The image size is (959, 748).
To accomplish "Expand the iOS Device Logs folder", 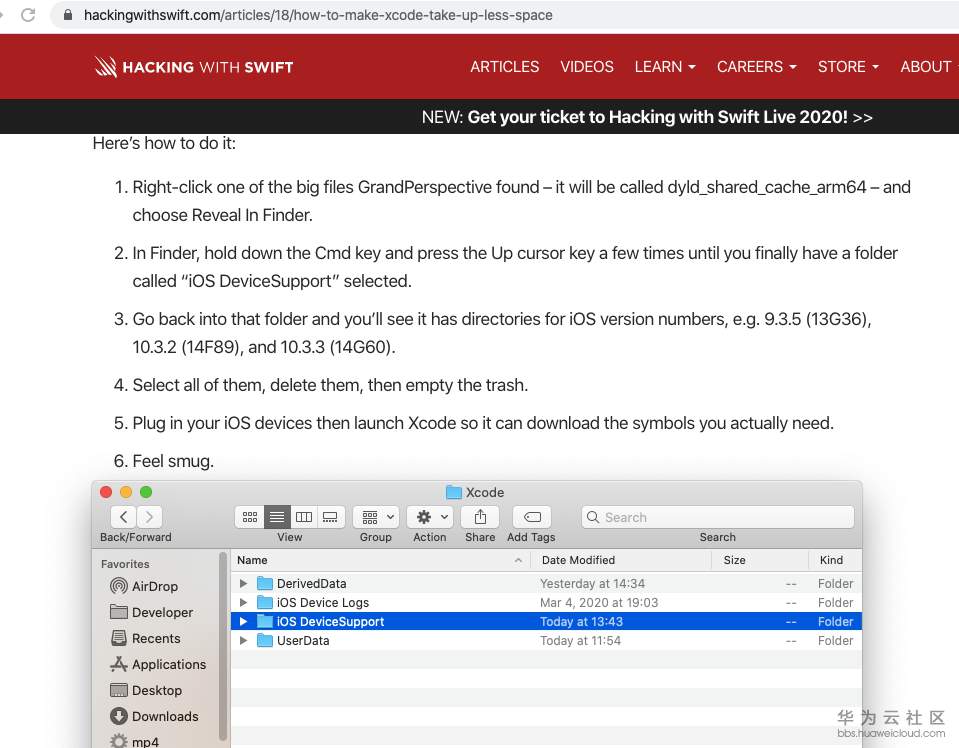I will [243, 602].
